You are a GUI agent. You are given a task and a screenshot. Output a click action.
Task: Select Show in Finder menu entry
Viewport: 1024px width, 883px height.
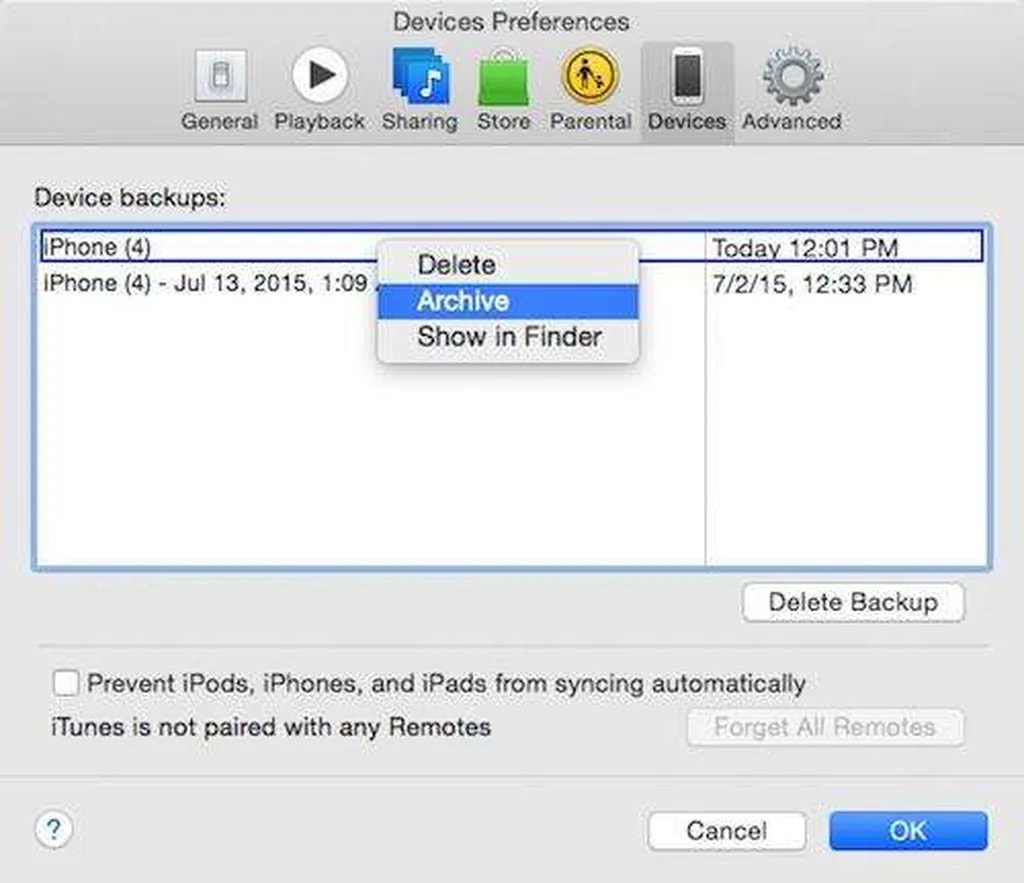coord(507,337)
